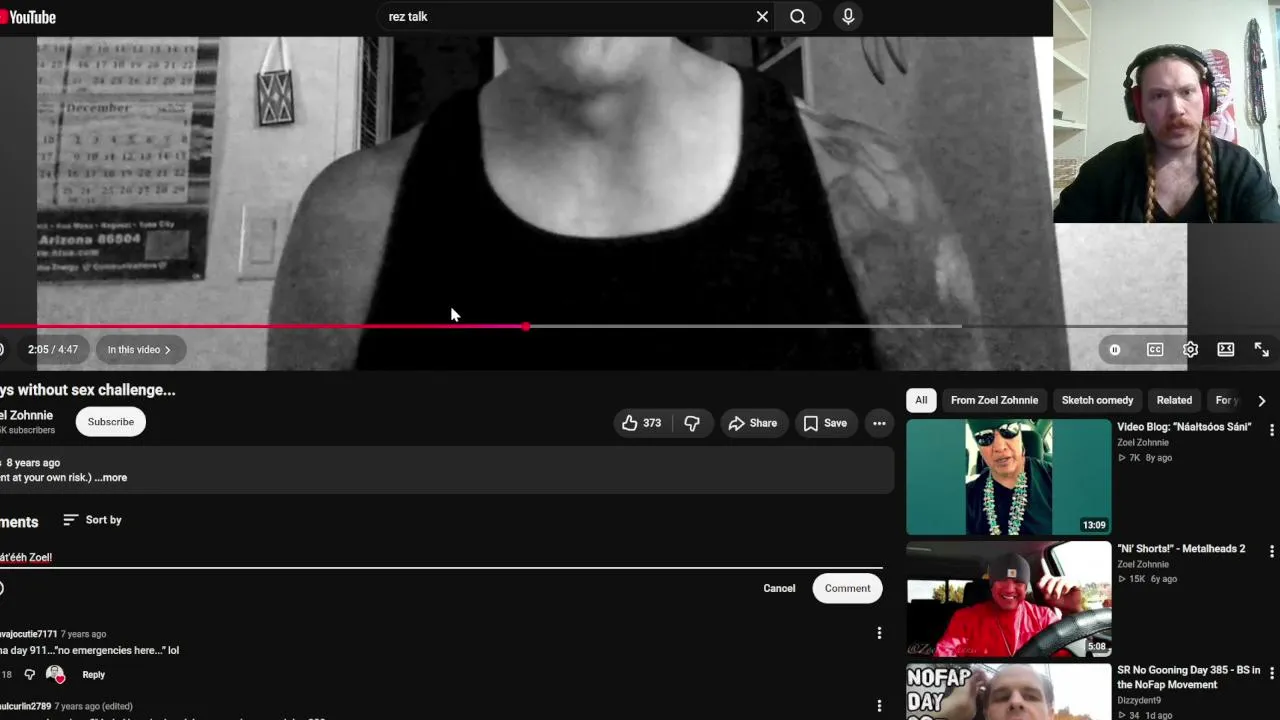Open menu for 'Metalheads 2' video

pos(1272,552)
